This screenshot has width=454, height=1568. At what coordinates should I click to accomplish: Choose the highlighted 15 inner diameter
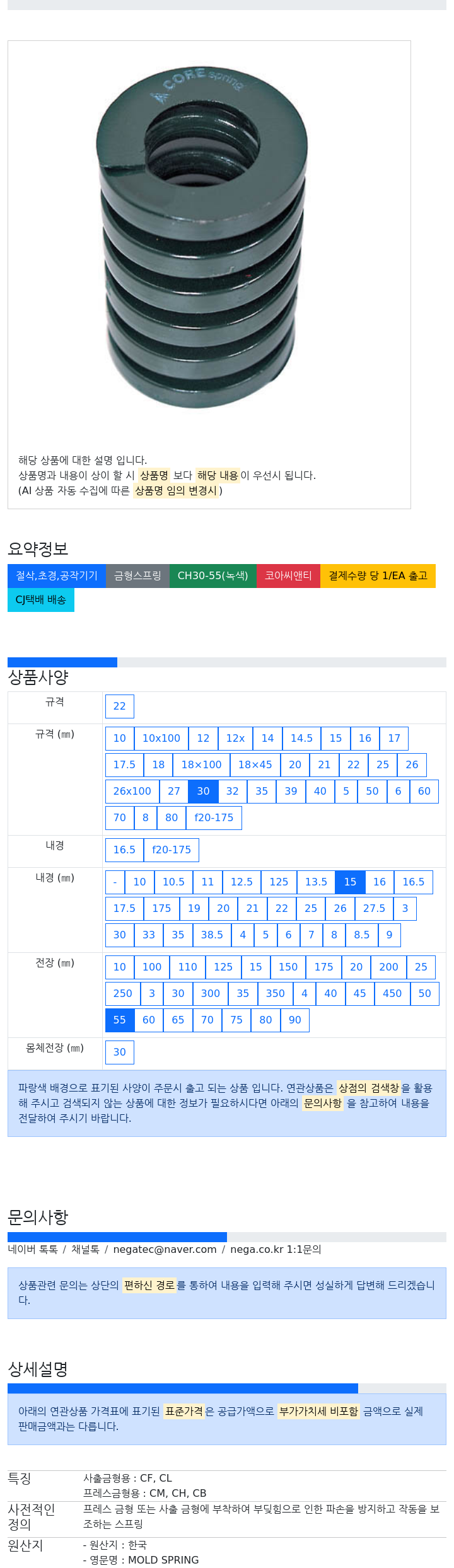(x=350, y=882)
